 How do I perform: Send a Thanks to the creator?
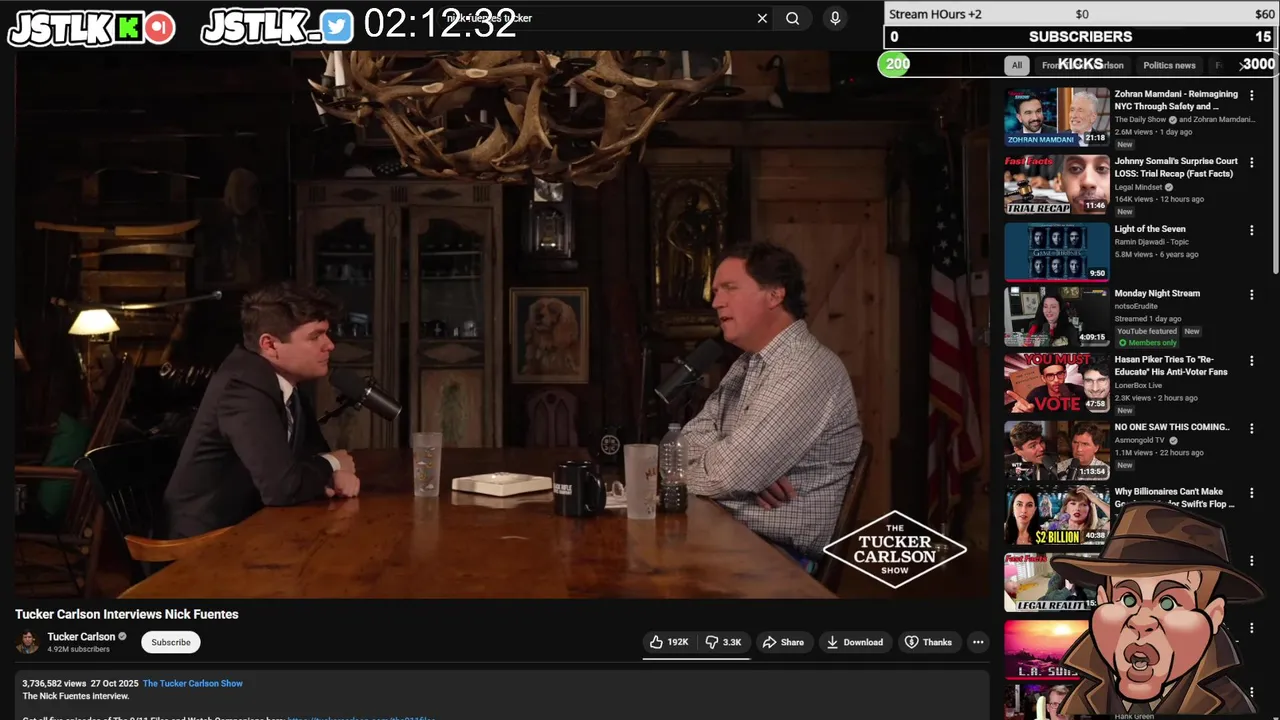pyautogui.click(x=928, y=642)
